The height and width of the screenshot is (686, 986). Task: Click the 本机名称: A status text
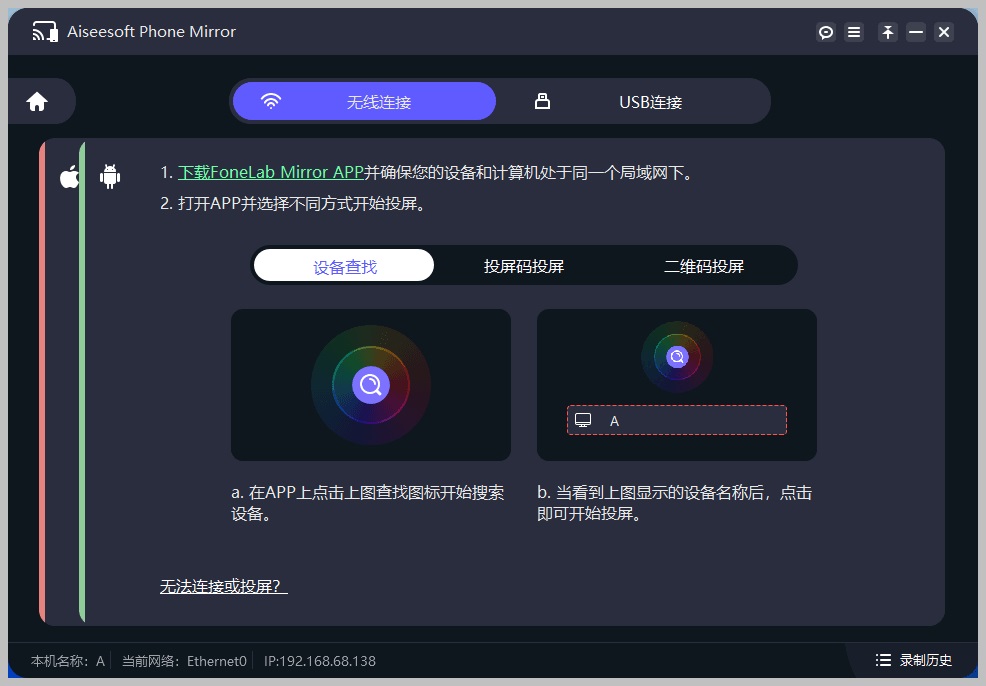(68, 661)
